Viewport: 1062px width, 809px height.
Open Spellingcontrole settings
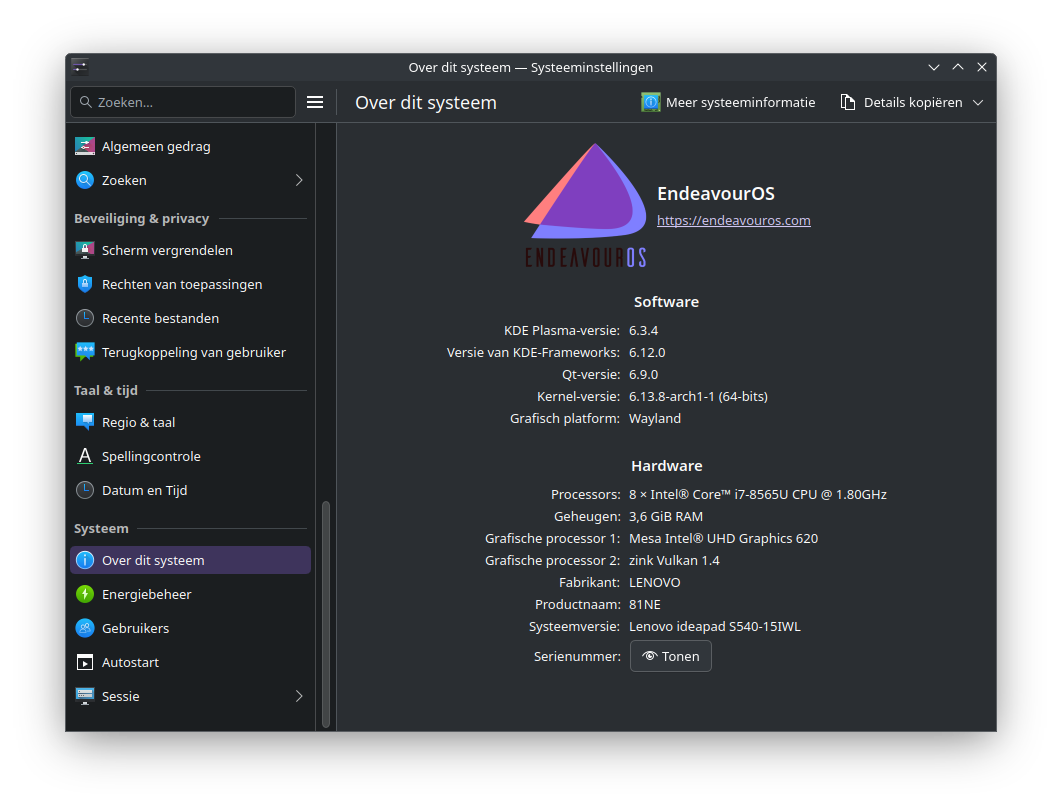point(190,457)
